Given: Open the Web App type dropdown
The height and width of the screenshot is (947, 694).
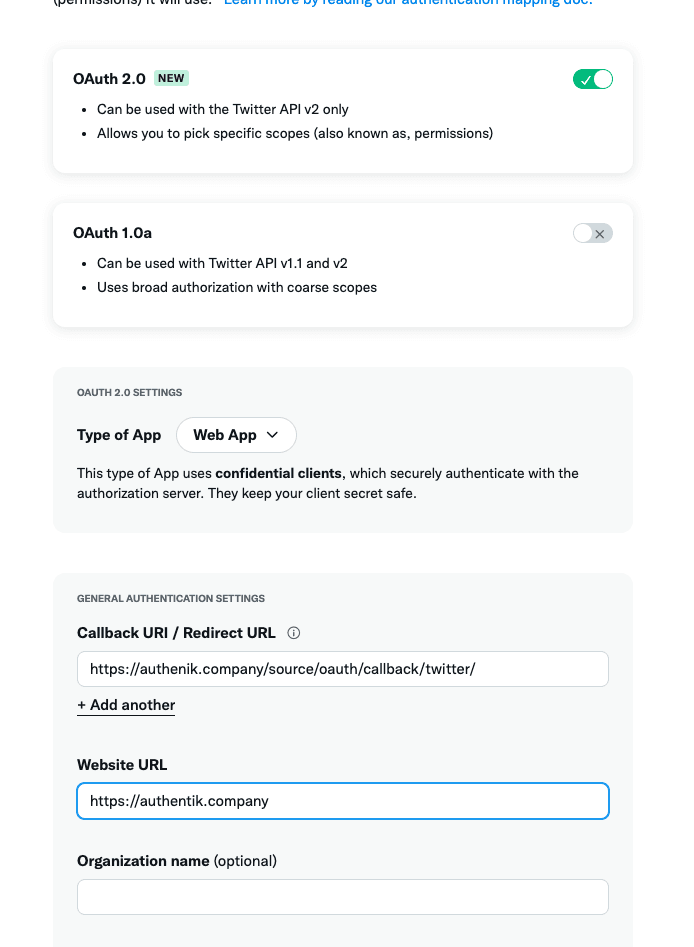Looking at the screenshot, I should pos(236,435).
